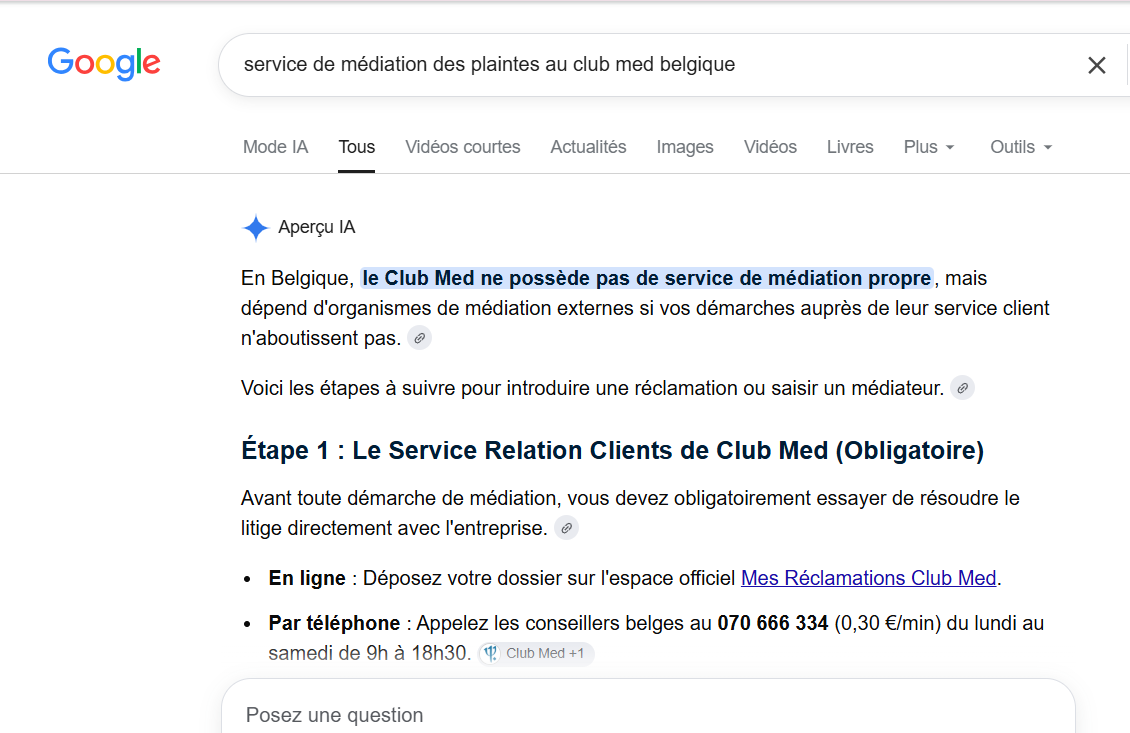This screenshot has width=1130, height=733.
Task: Click the bold "En ligne" bullet label
Action: coord(307,578)
